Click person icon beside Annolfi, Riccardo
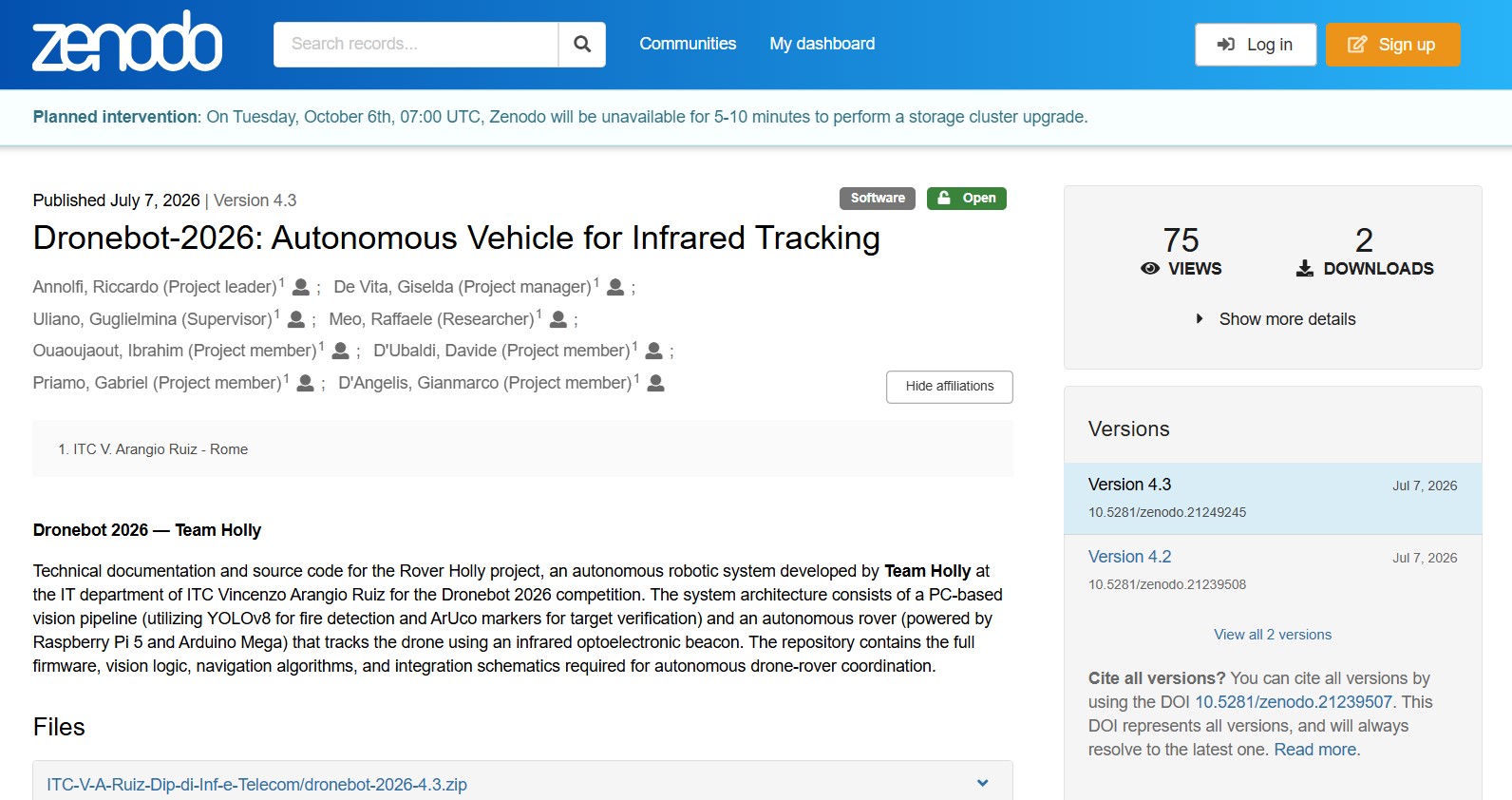Viewport: 1512px width, 800px height. click(x=301, y=287)
